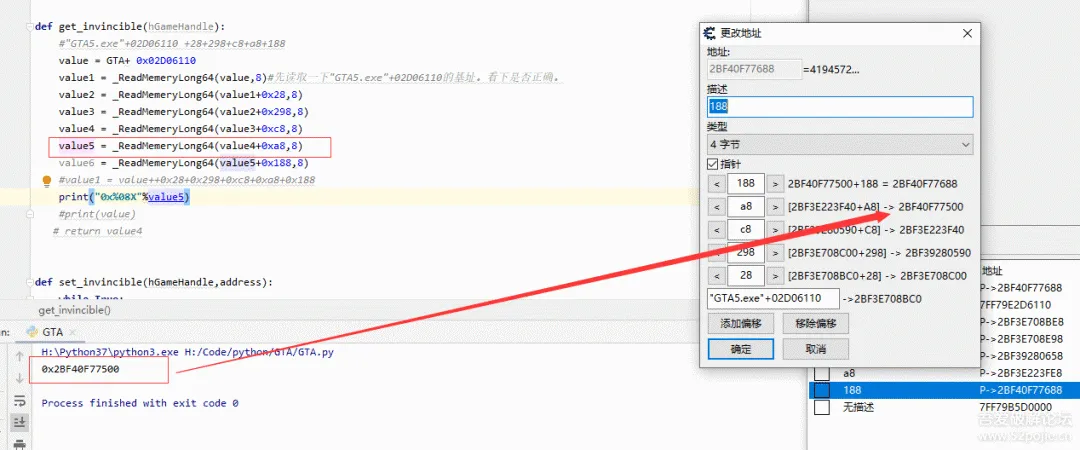Click the offset input containing c8
Viewport: 1080px width, 450px height.
click(x=745, y=229)
